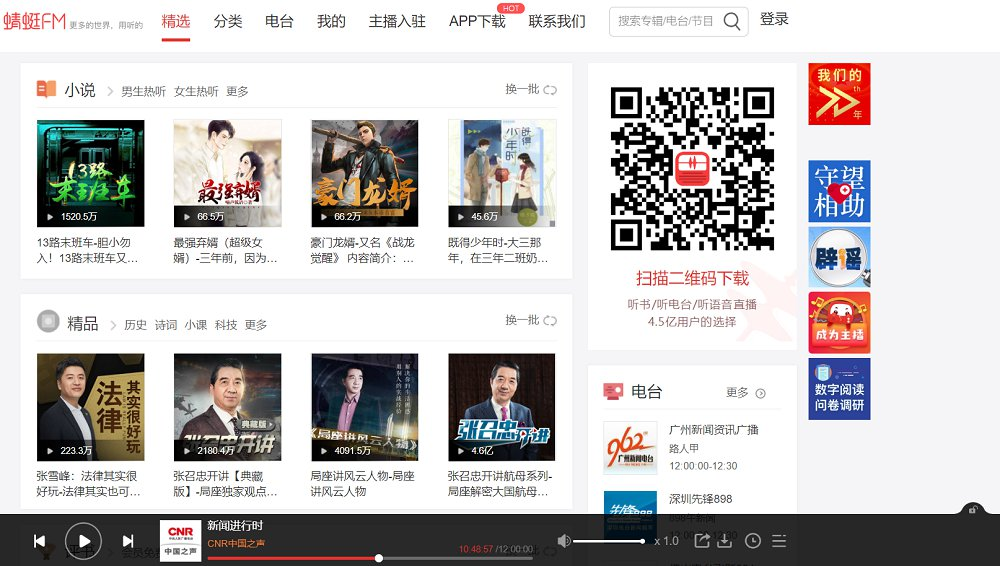The height and width of the screenshot is (566, 1000).
Task: Refresh the 精品 section with 换一批
Action: click(x=530, y=321)
